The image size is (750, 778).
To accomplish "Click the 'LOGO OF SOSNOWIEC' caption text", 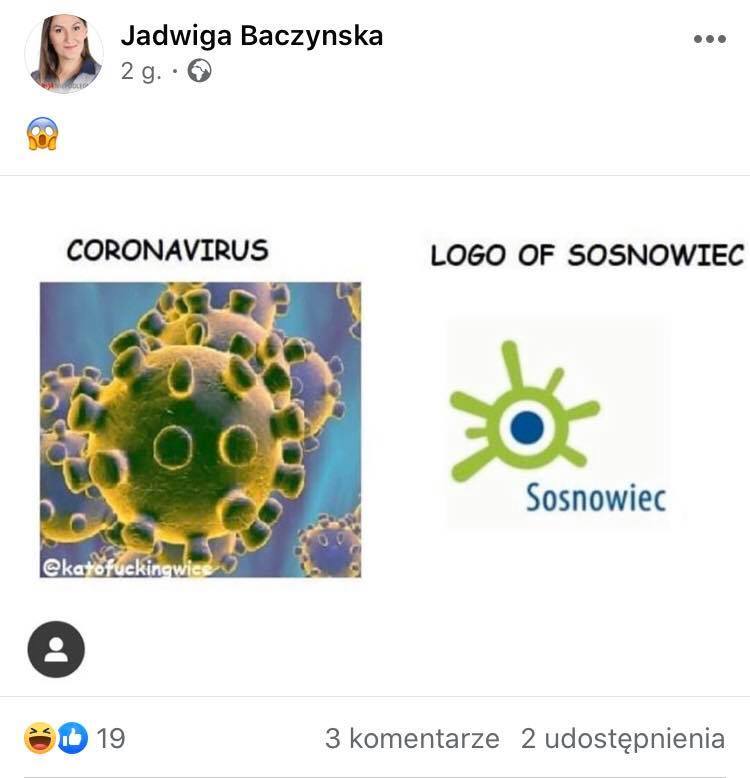I will coord(587,255).
